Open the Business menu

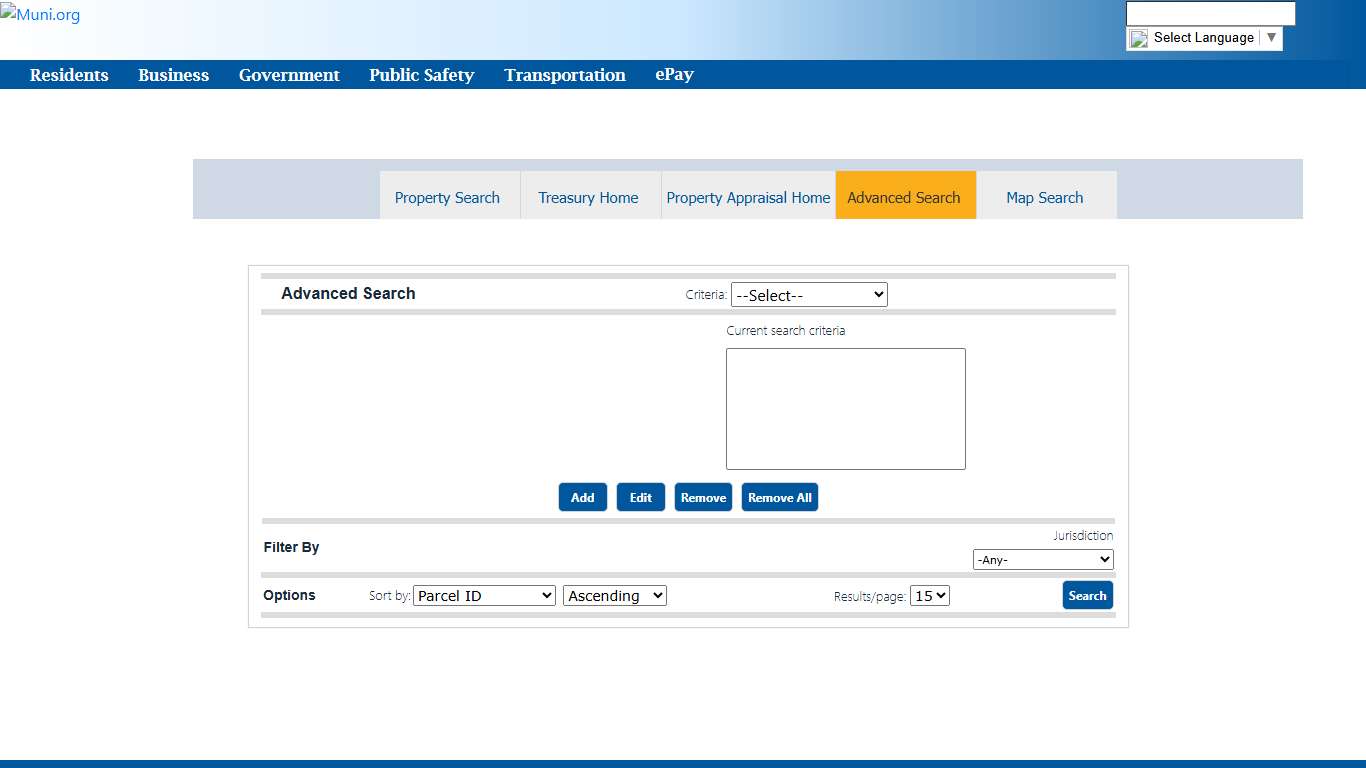(173, 75)
